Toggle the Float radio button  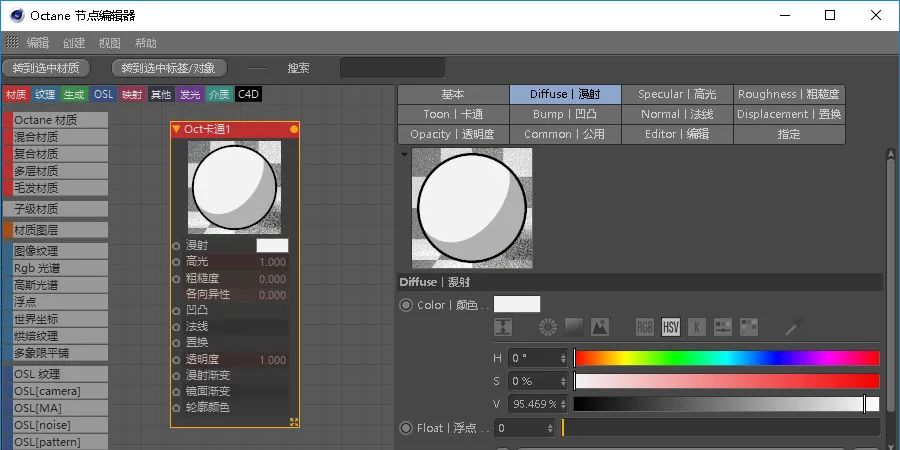coord(406,428)
